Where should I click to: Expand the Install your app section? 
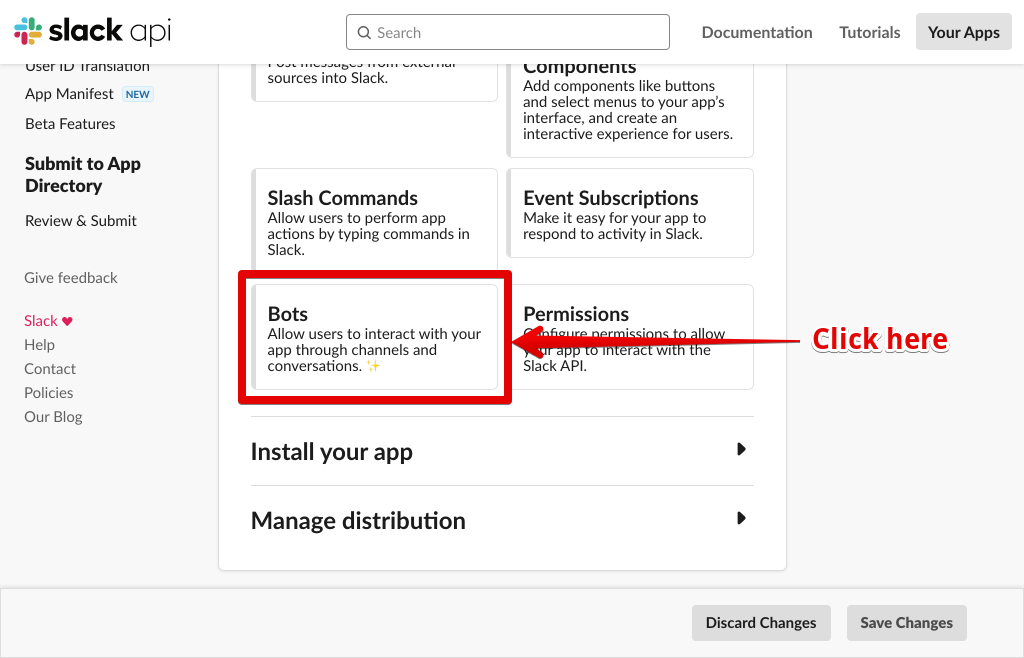pyautogui.click(x=502, y=451)
